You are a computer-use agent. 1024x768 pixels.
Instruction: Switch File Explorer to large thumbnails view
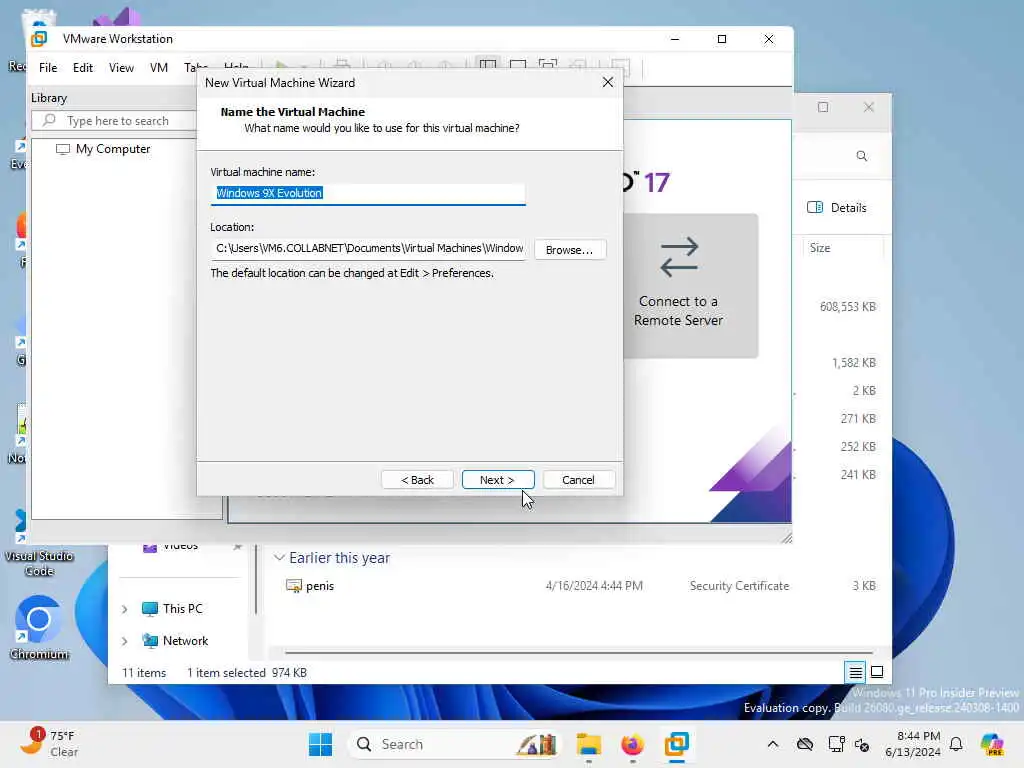click(877, 672)
